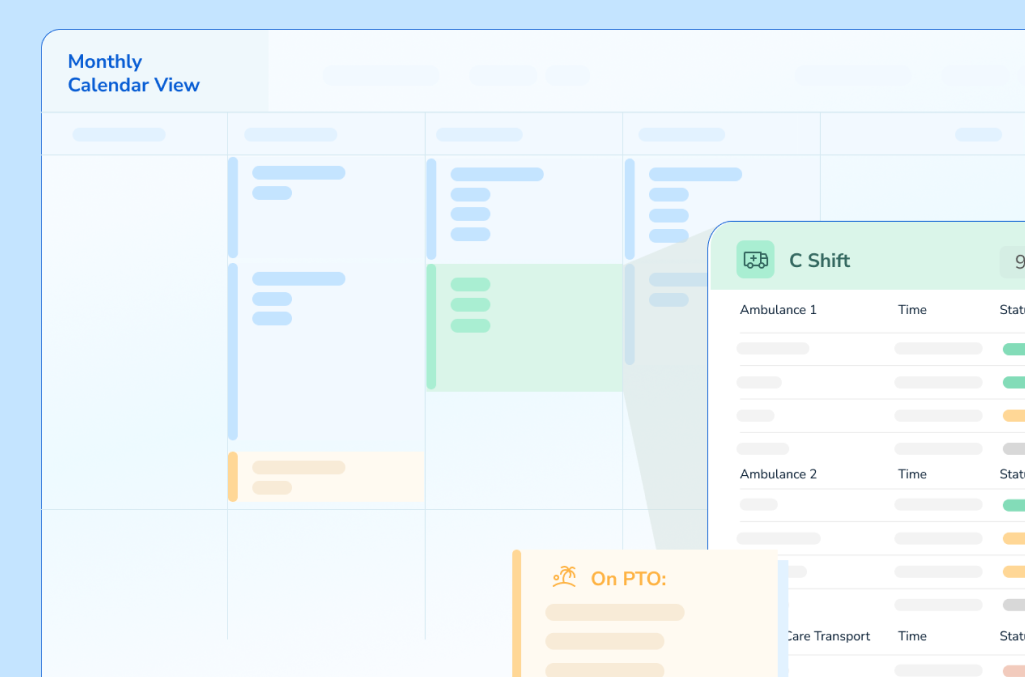Click the Care Transport section label

[829, 636]
